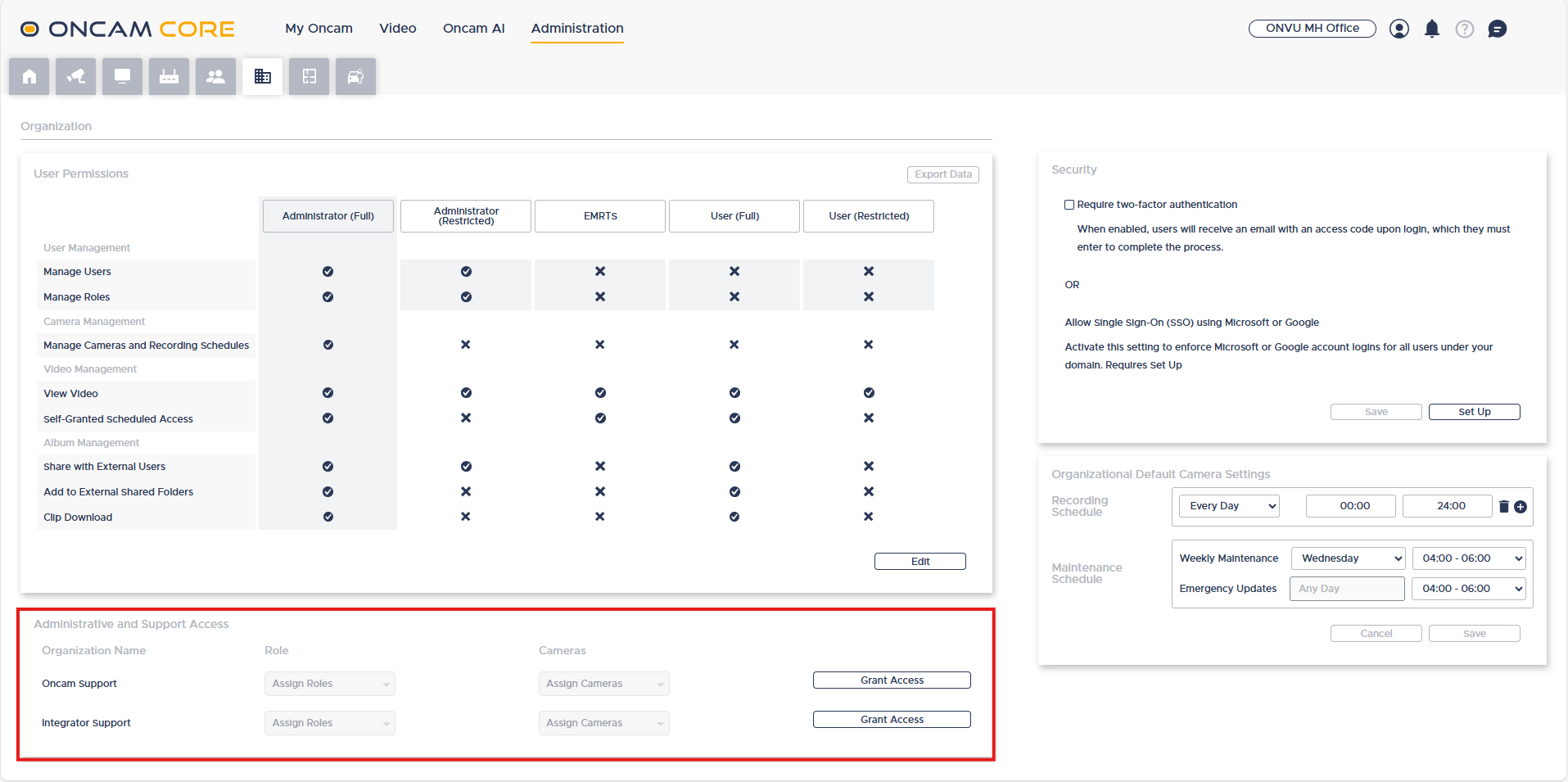Open Assign Roles dropdown for Integrator Support
Image resolution: width=1568 pixels, height=782 pixels.
[330, 723]
